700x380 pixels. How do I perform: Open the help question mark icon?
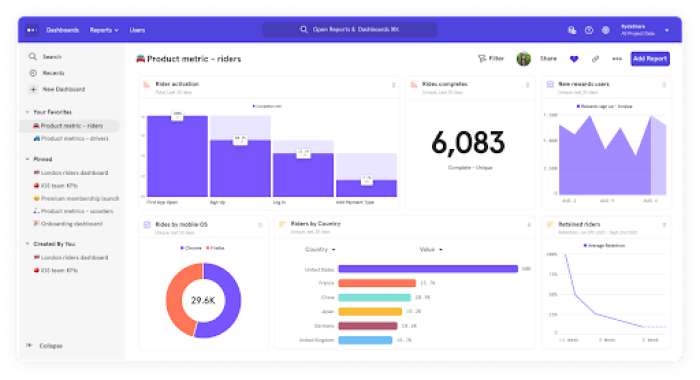589,30
